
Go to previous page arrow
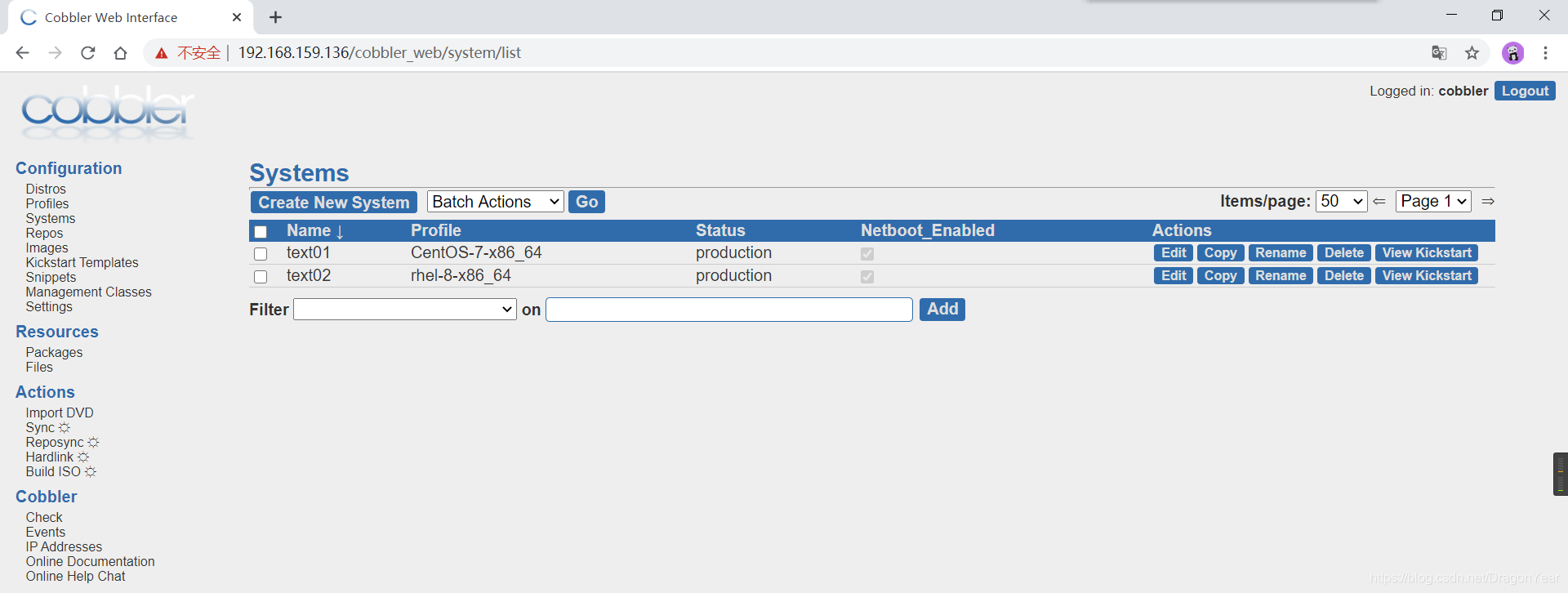[x=1379, y=201]
